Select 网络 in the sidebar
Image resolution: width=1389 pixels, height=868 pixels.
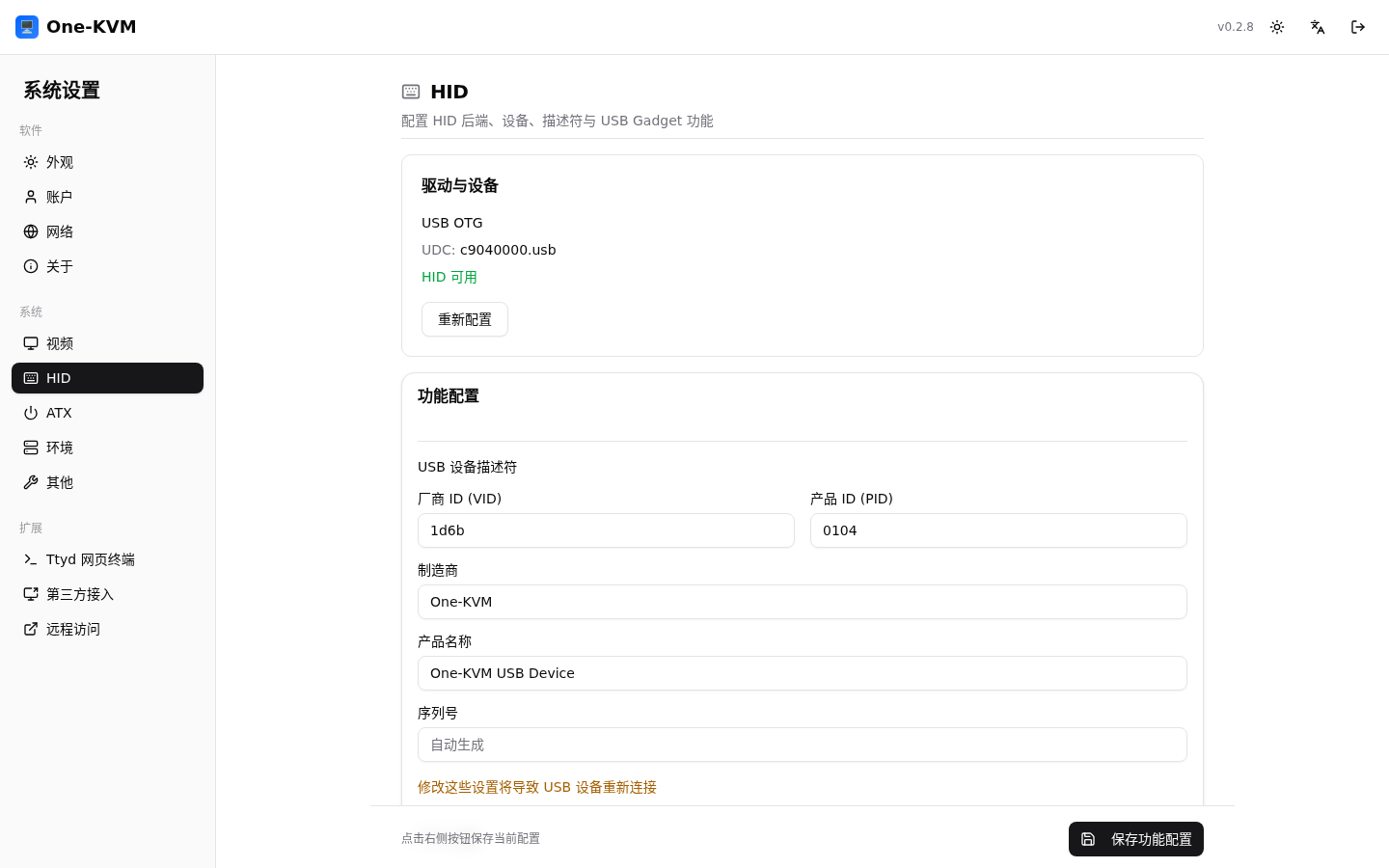107,231
